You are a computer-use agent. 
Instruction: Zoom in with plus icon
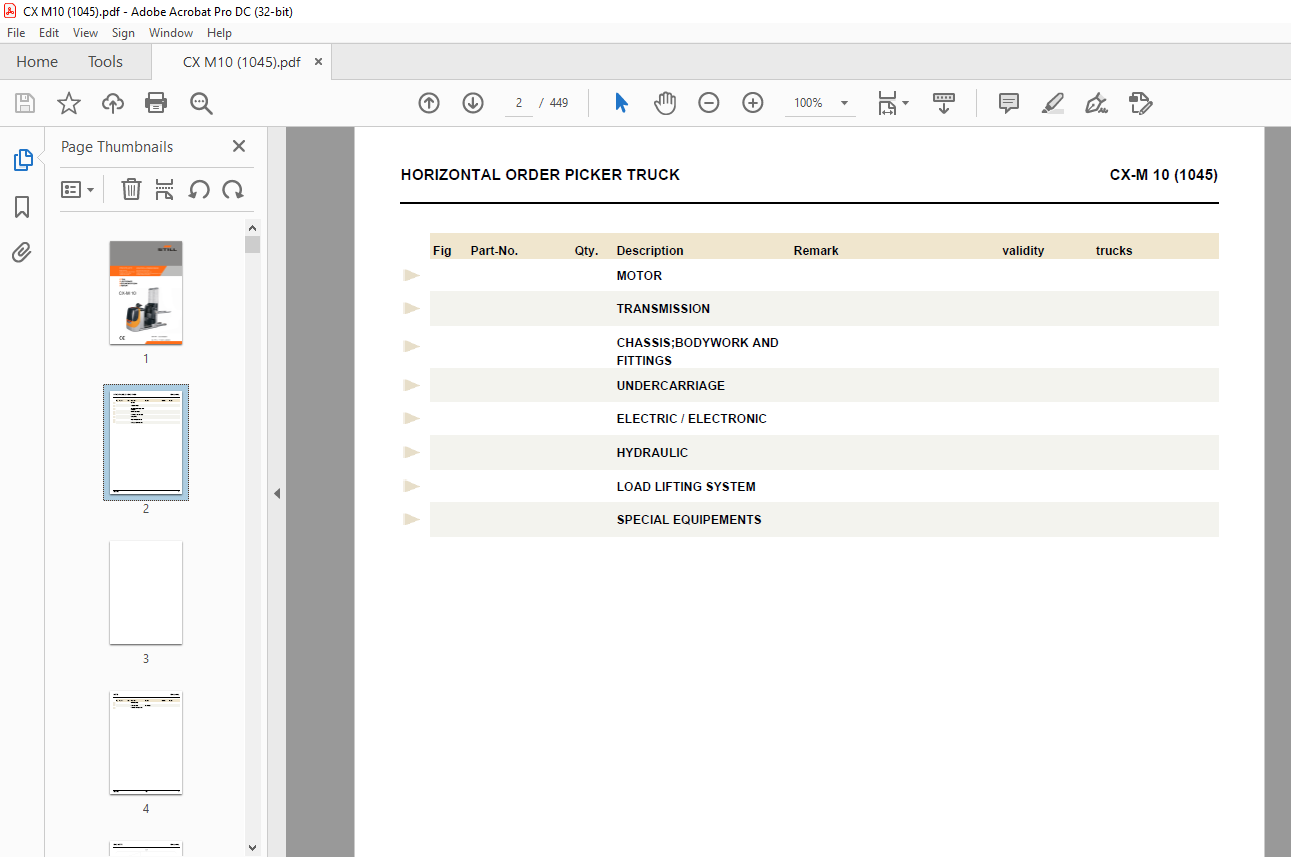753,103
